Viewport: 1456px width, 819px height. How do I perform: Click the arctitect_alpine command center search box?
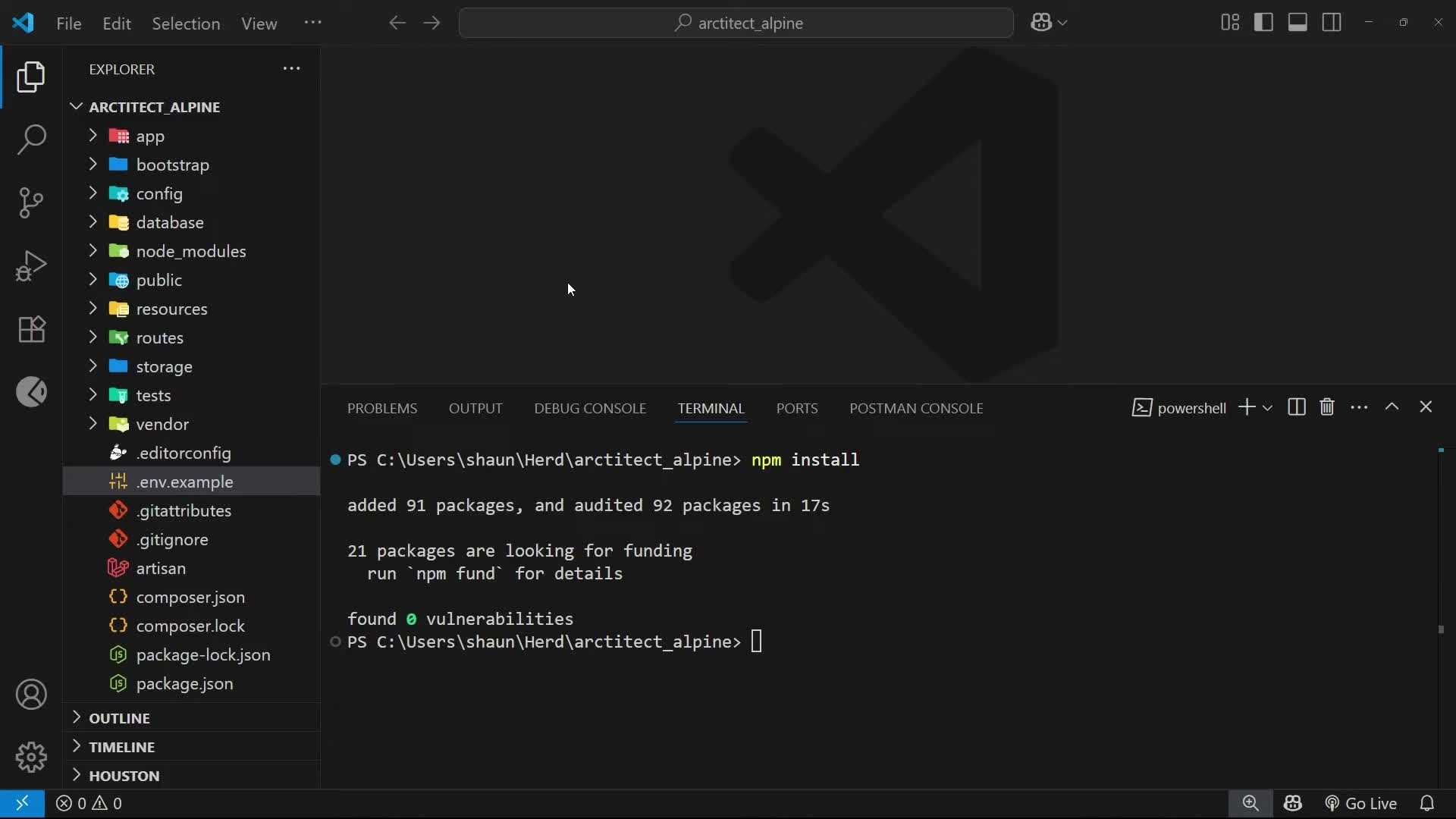coord(736,23)
